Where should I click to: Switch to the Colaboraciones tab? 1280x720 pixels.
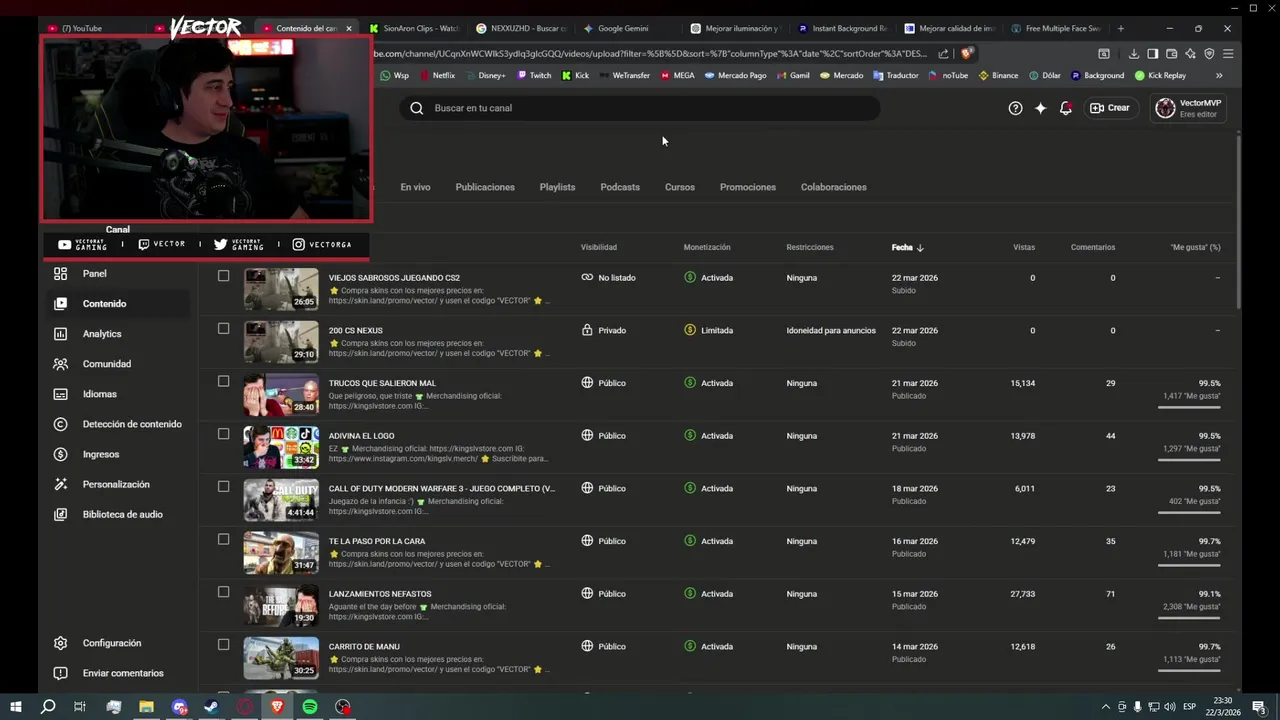(833, 187)
